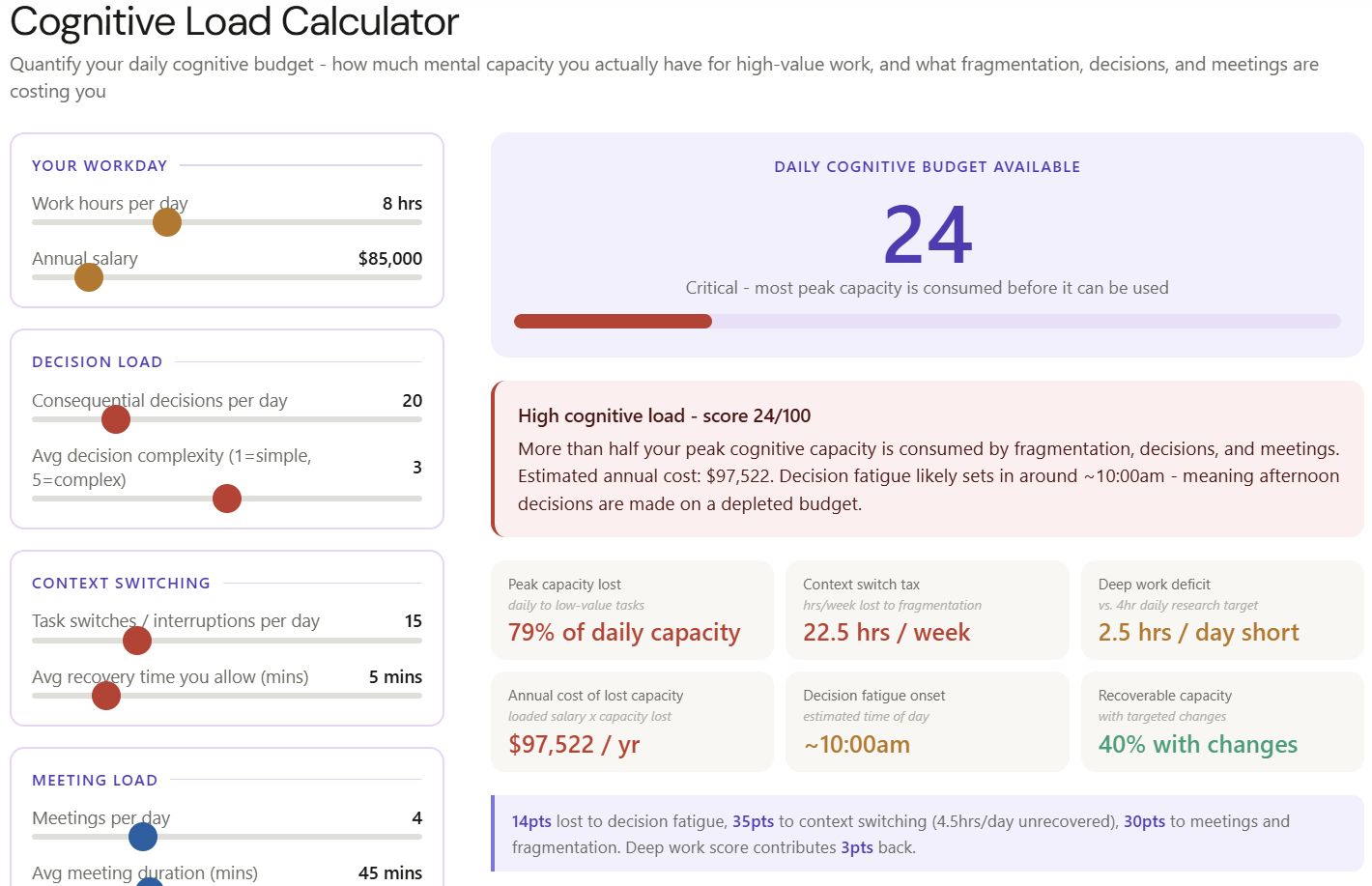Click the Avg decision complexity slider knob
Image resolution: width=1372 pixels, height=886 pixels.
point(227,499)
